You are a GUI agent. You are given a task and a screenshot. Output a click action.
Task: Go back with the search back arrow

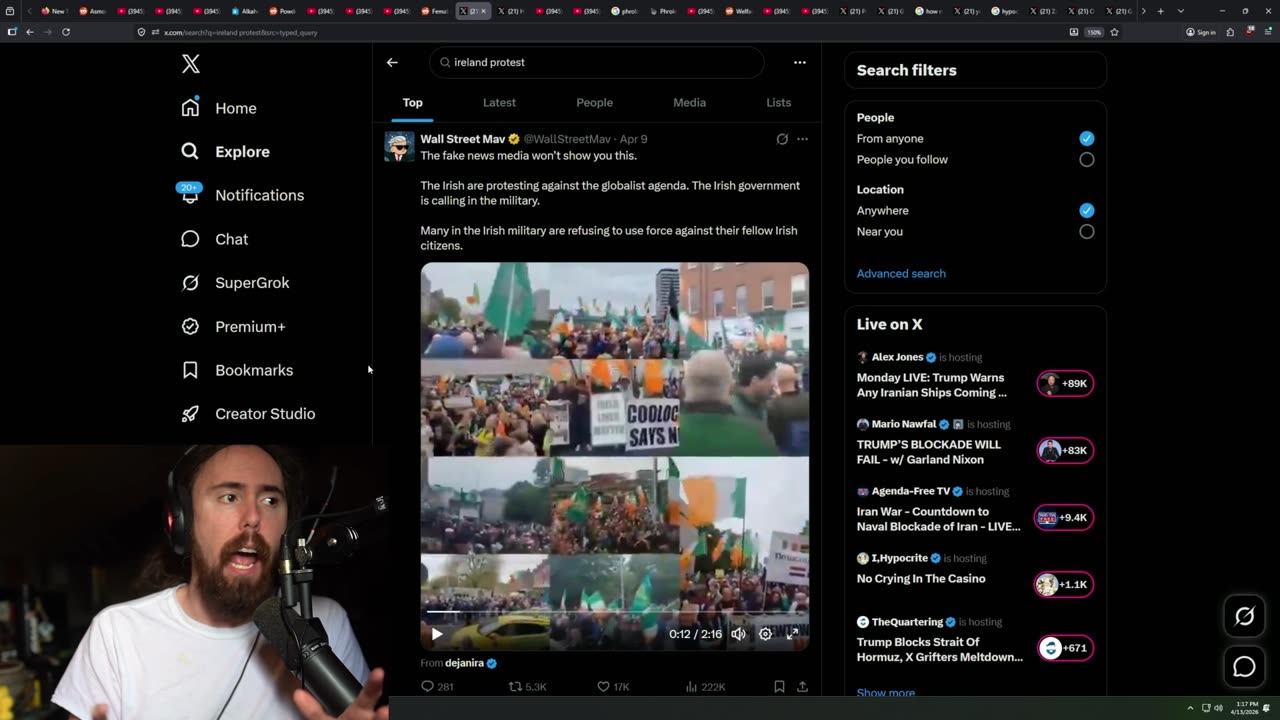pos(392,62)
